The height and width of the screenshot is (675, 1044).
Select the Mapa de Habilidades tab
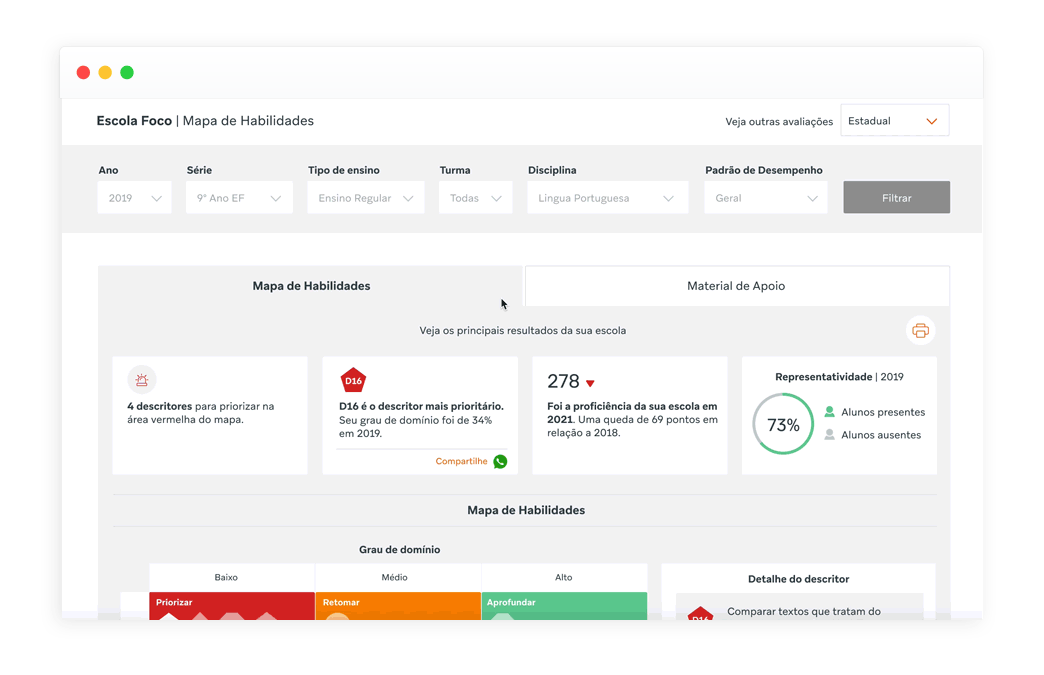(311, 286)
